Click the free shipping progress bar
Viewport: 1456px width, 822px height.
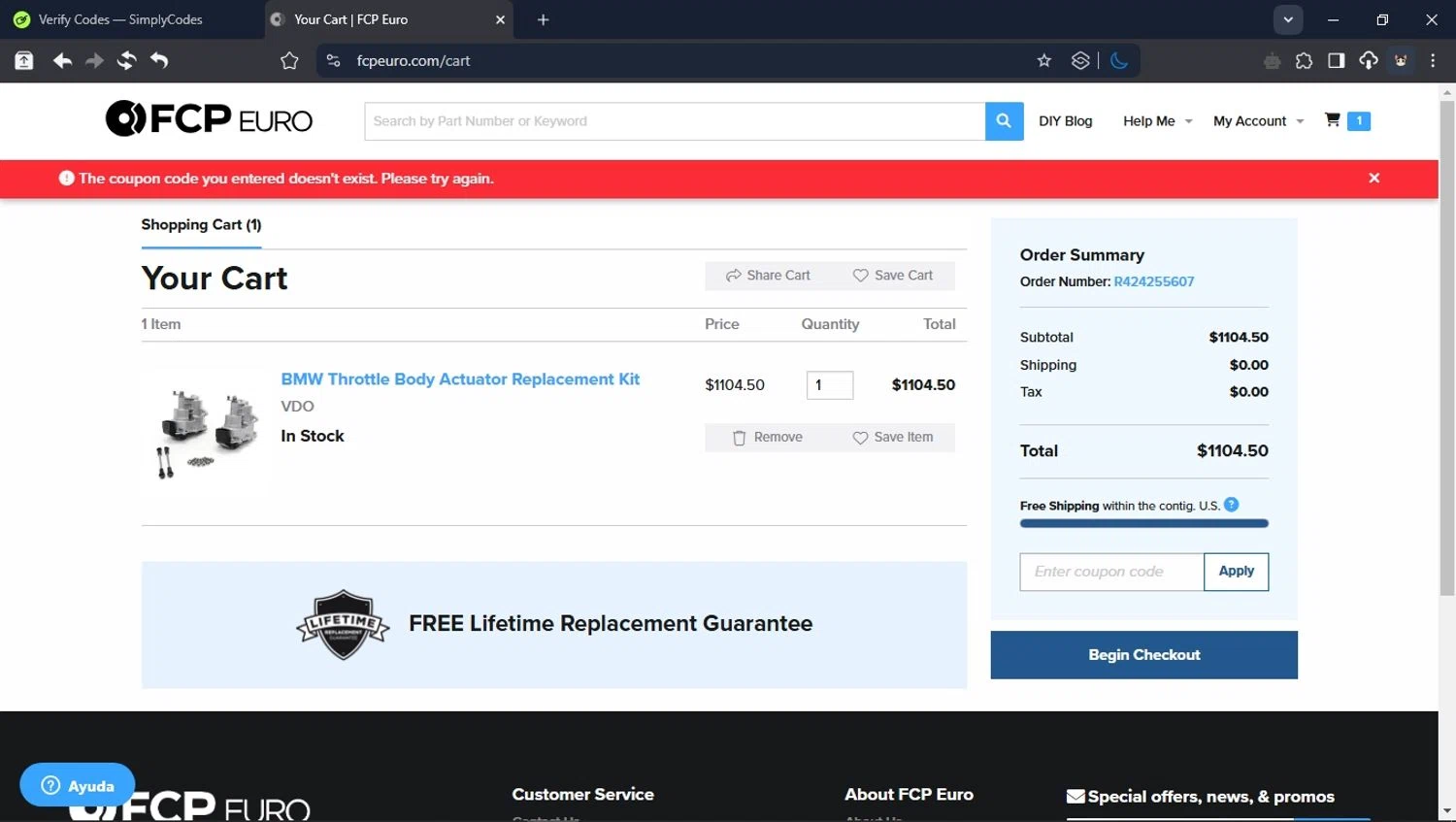[x=1143, y=523]
